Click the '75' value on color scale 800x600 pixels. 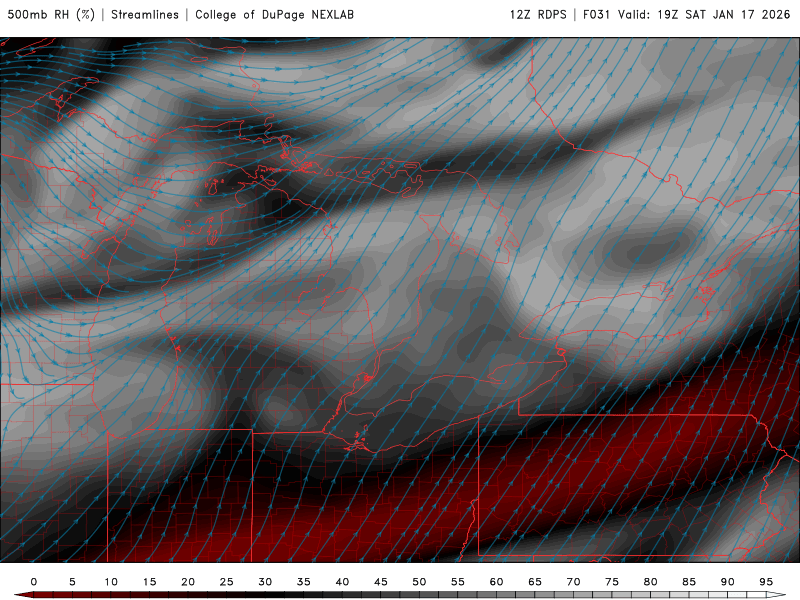[x=612, y=582]
